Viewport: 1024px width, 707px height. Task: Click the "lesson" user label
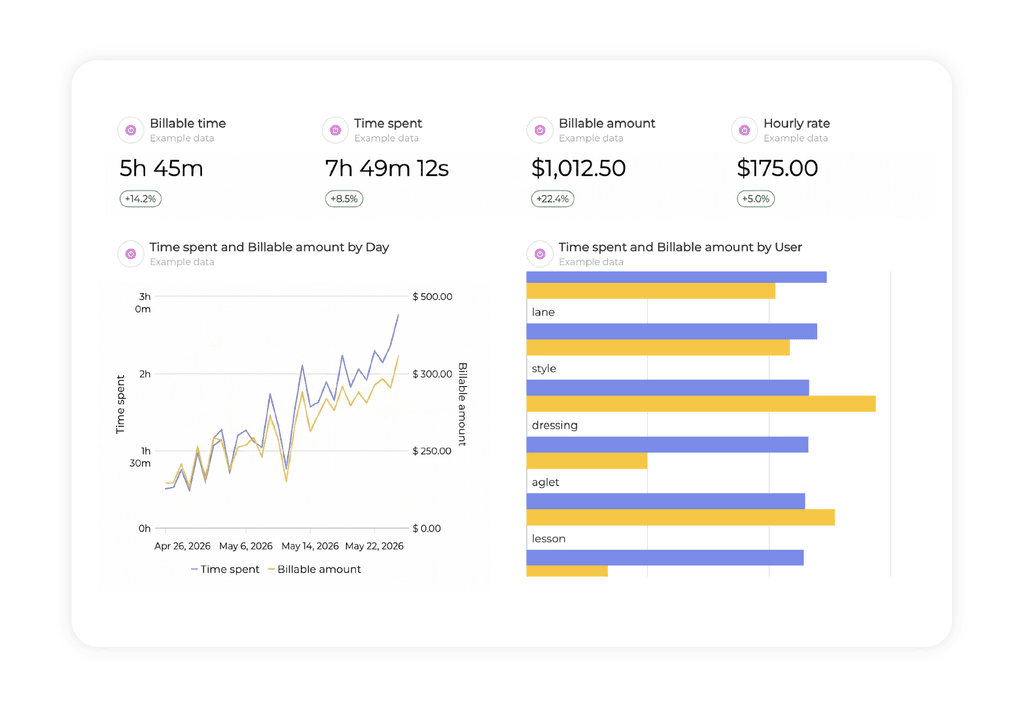coord(549,539)
